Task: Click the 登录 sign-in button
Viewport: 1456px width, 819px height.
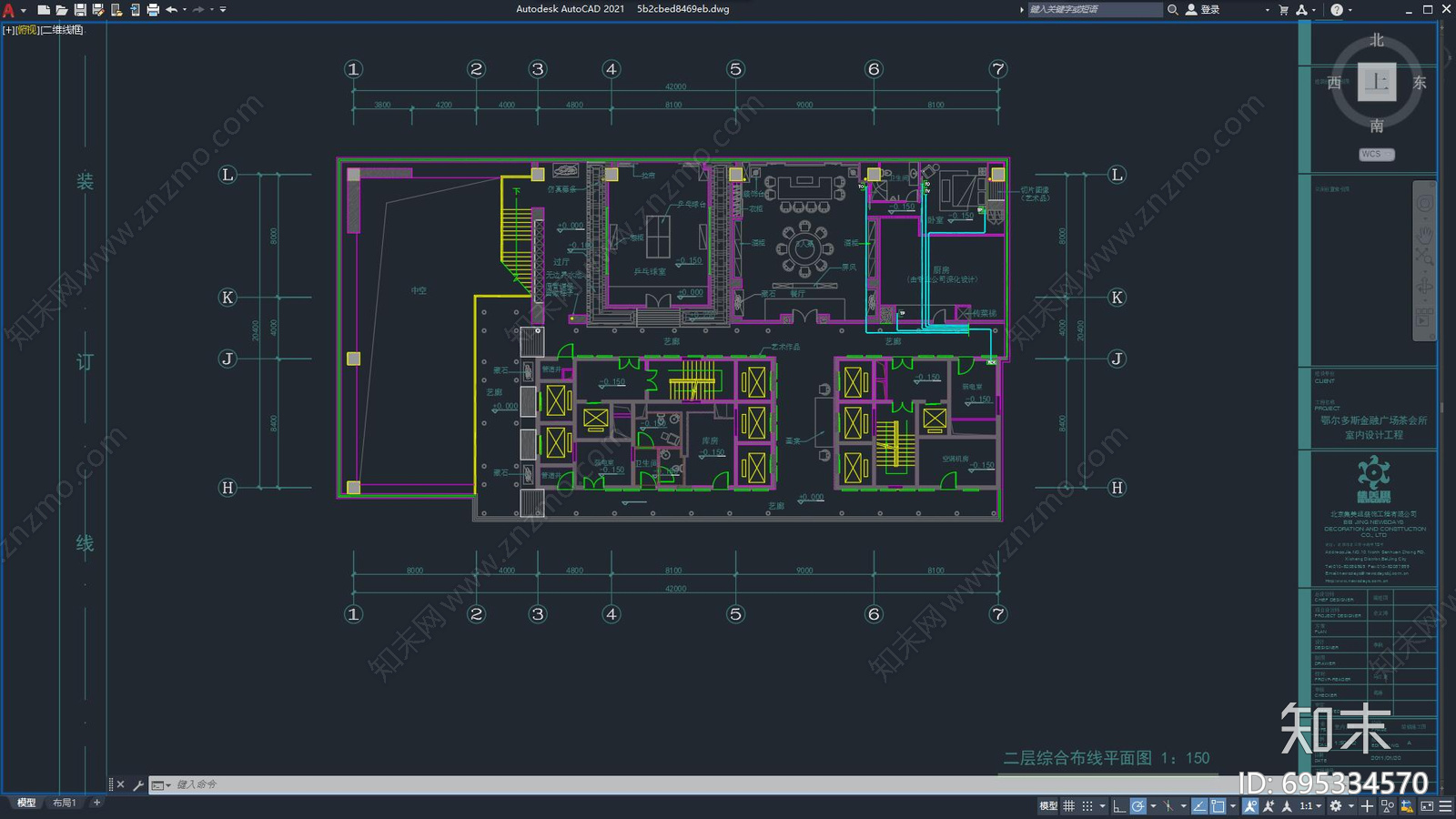Action: [x=1210, y=10]
